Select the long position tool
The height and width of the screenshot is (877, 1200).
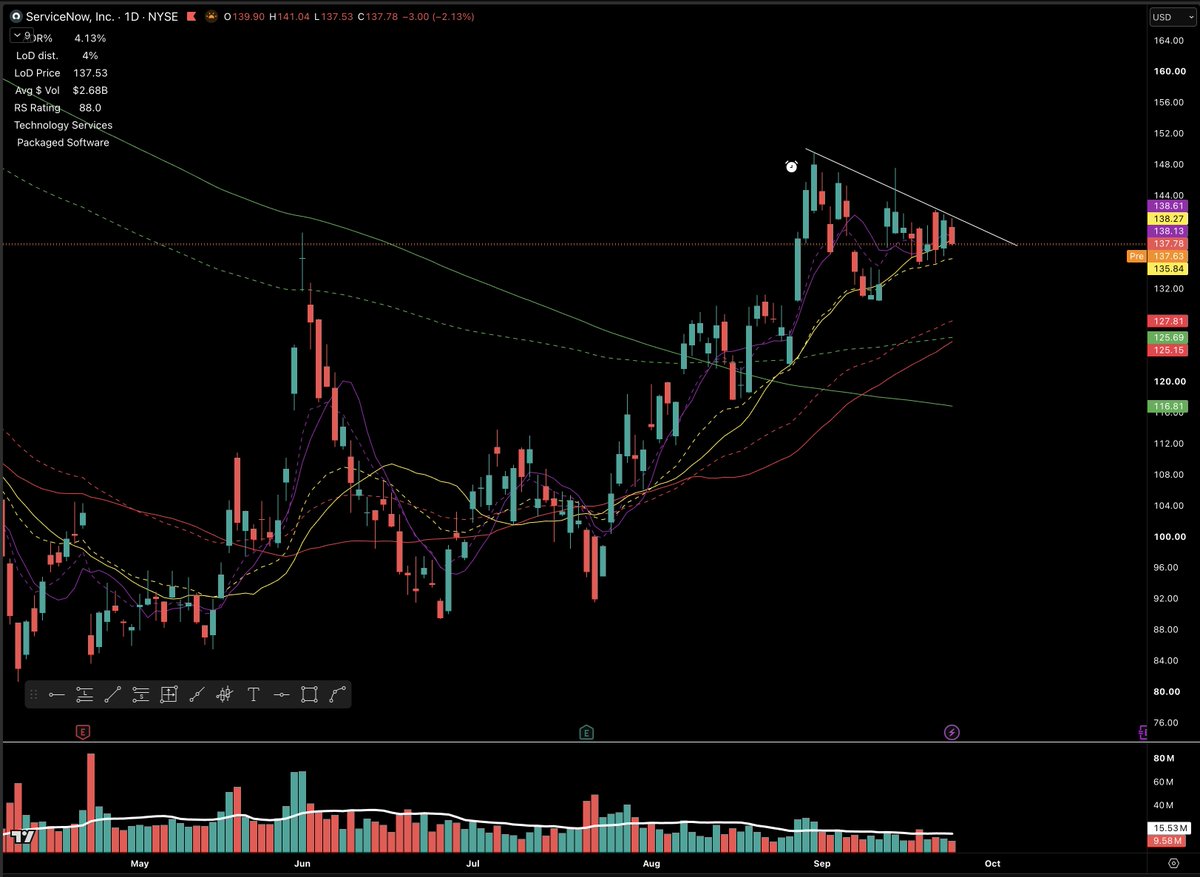click(x=85, y=695)
